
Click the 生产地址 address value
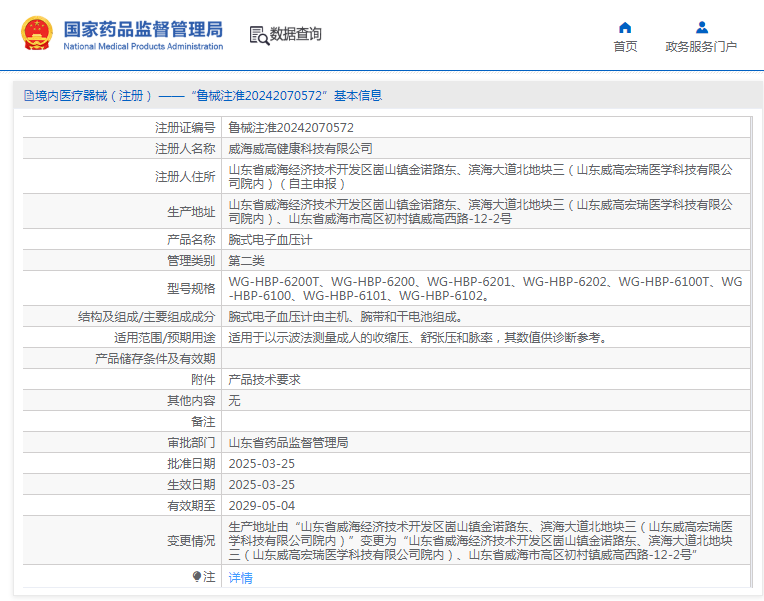point(480,212)
